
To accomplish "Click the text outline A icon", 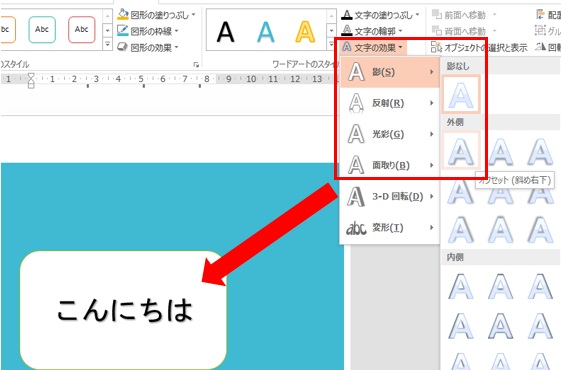I will [346, 30].
